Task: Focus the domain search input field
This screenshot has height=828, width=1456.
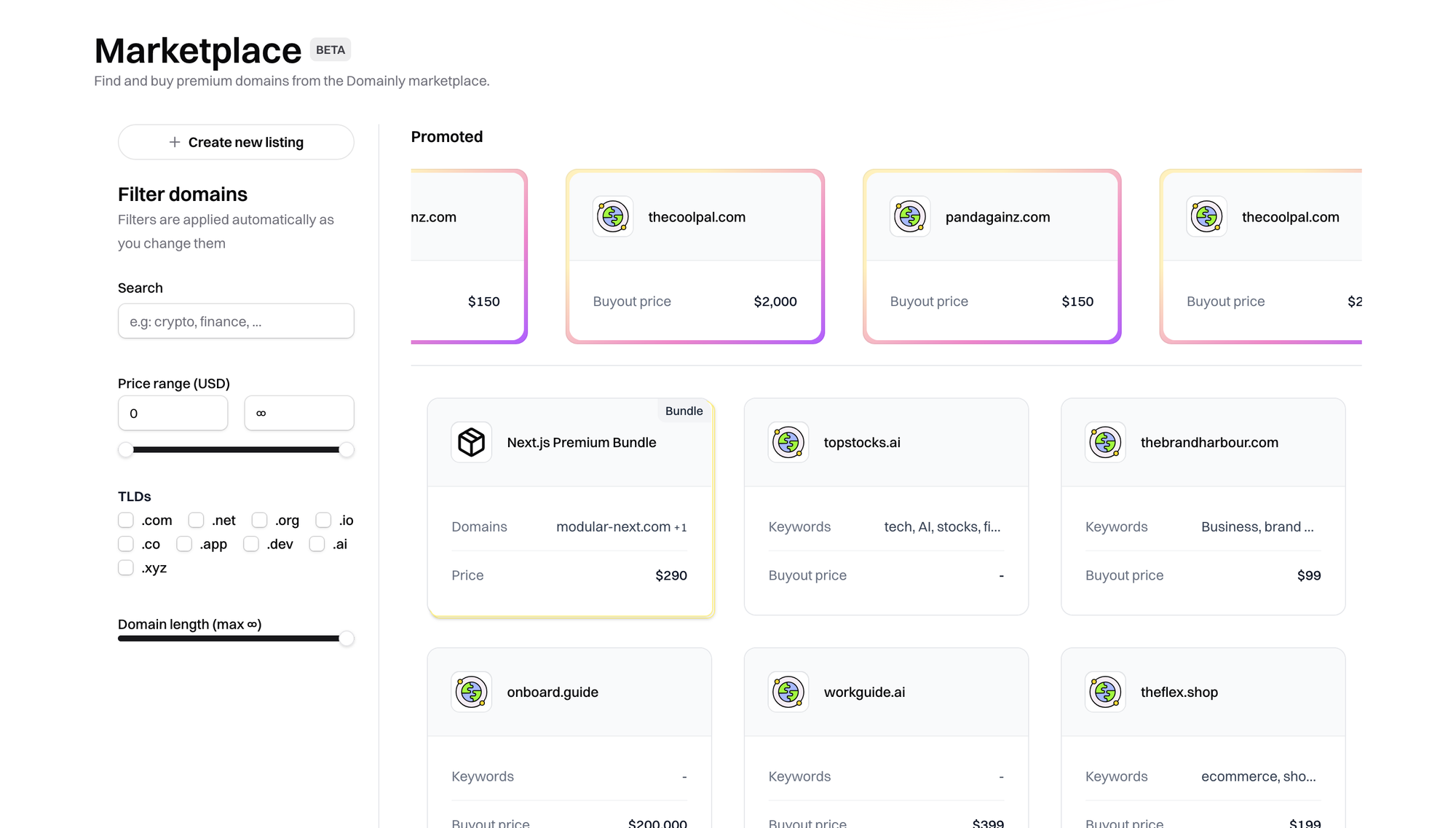Action: [x=236, y=321]
